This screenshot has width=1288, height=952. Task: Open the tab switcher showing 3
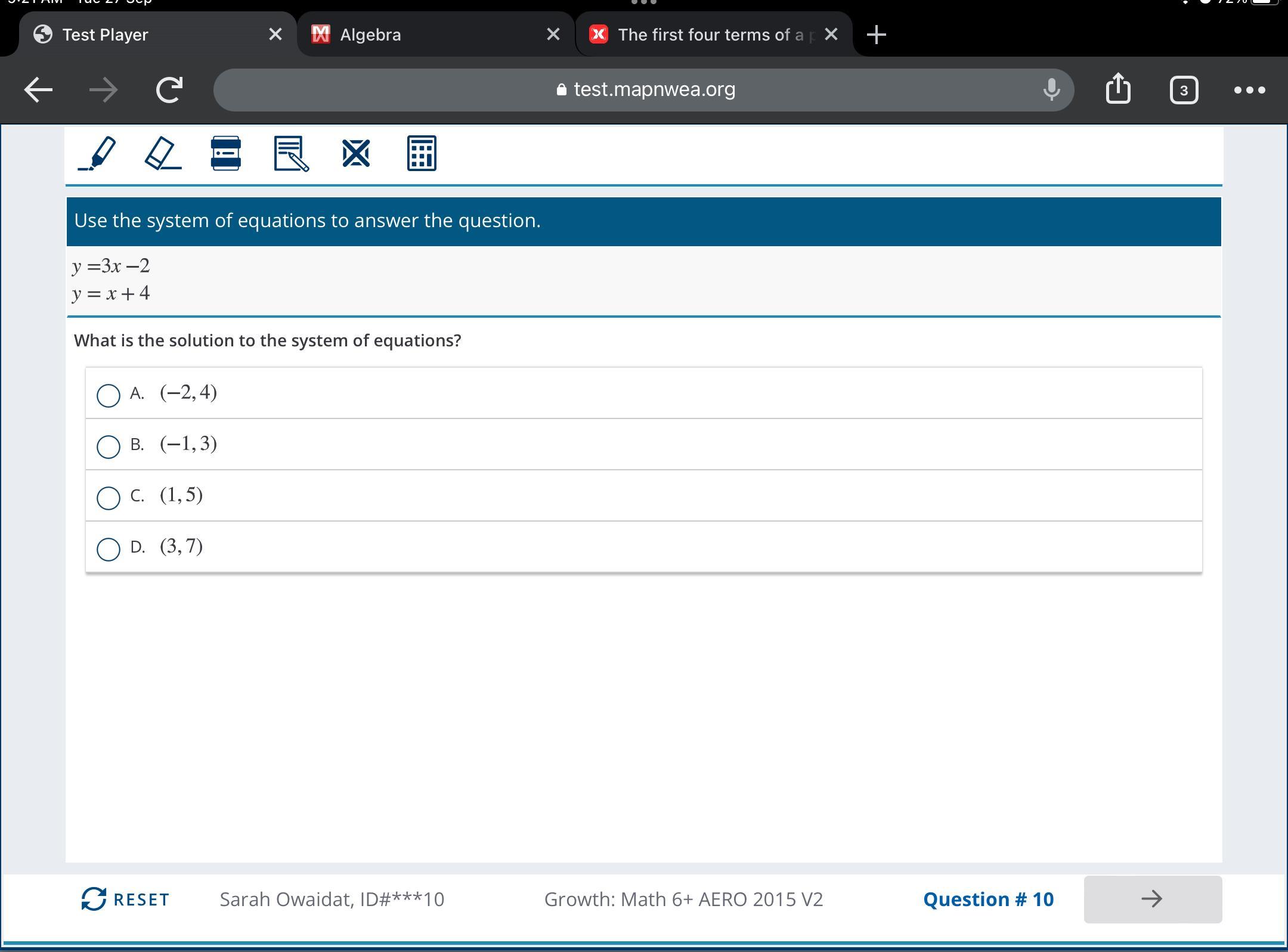[1184, 90]
